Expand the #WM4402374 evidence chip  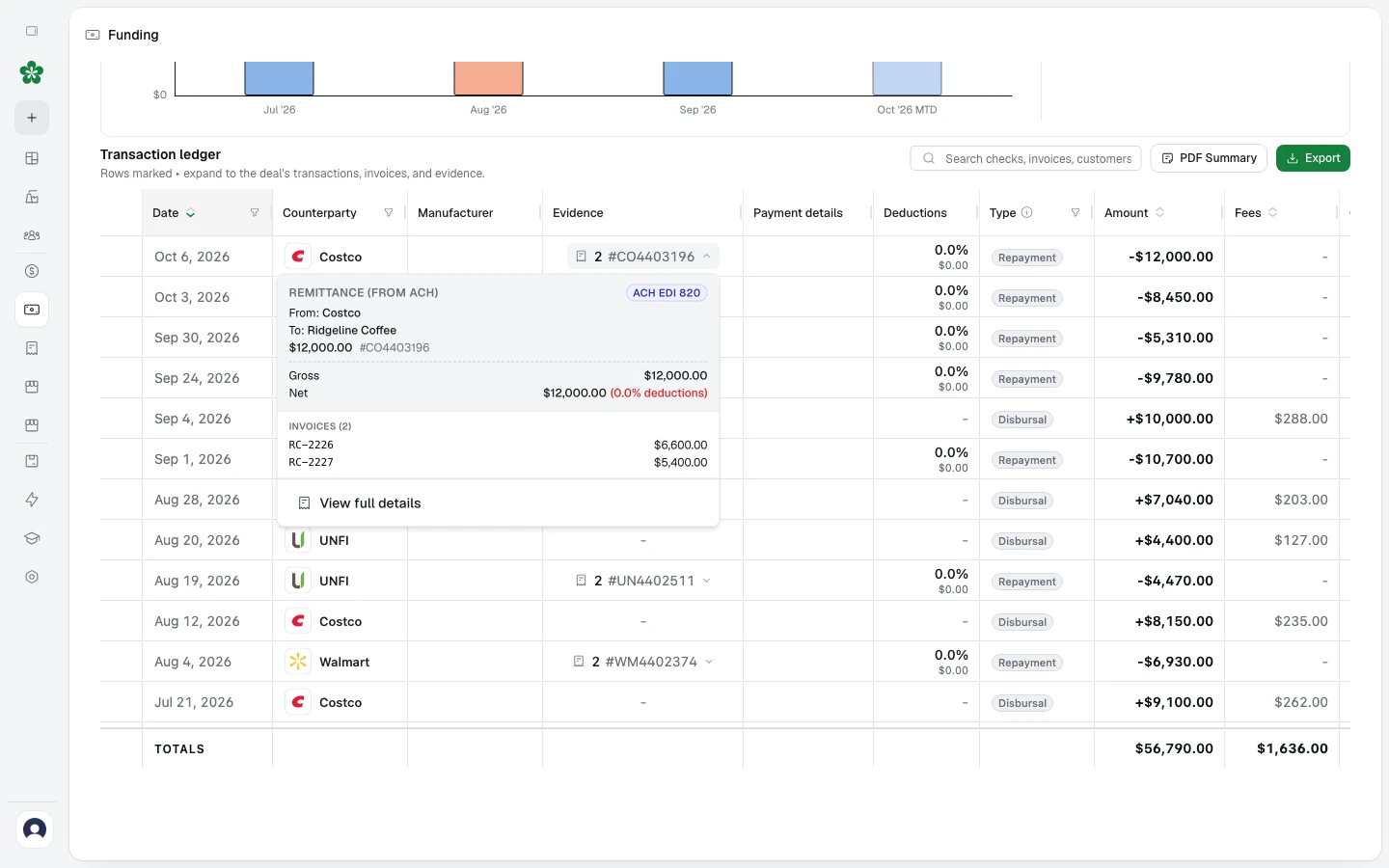click(643, 662)
